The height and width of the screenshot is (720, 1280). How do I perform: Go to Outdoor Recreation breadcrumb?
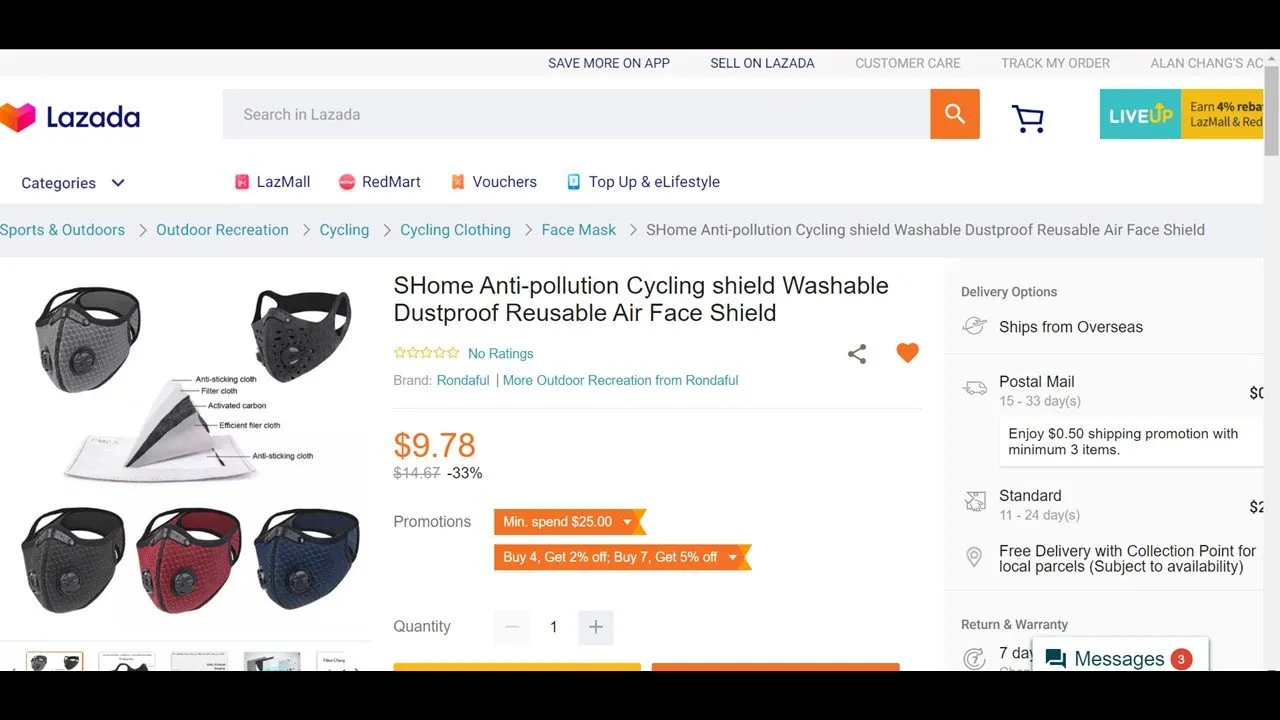click(222, 230)
